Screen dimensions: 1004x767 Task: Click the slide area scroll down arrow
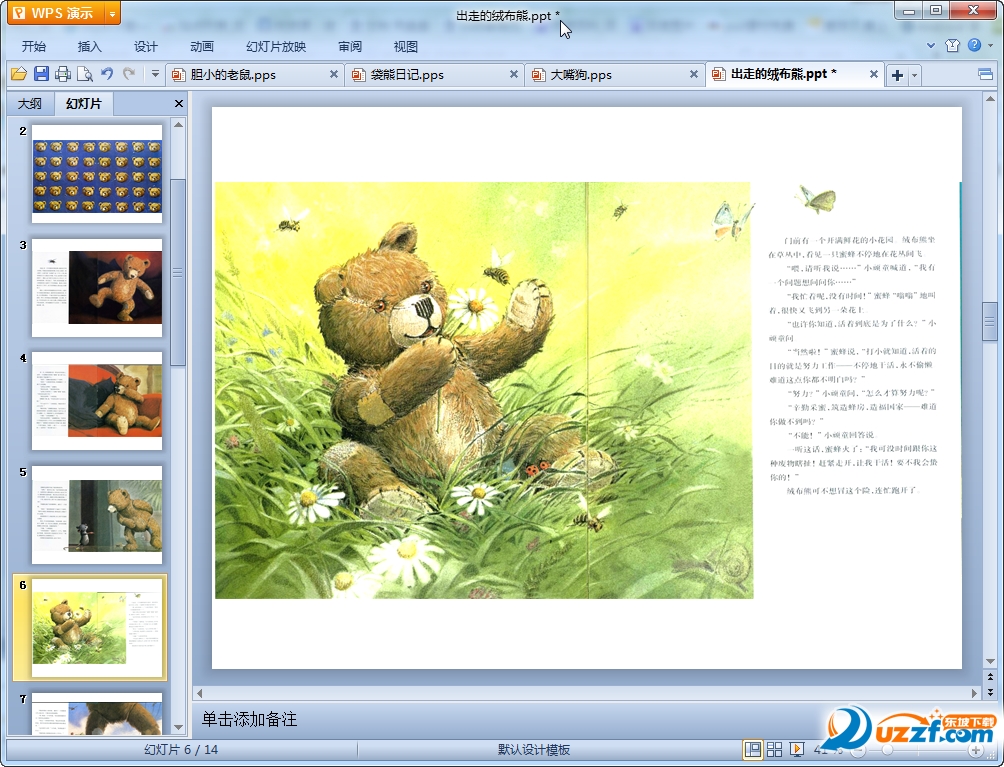point(990,661)
